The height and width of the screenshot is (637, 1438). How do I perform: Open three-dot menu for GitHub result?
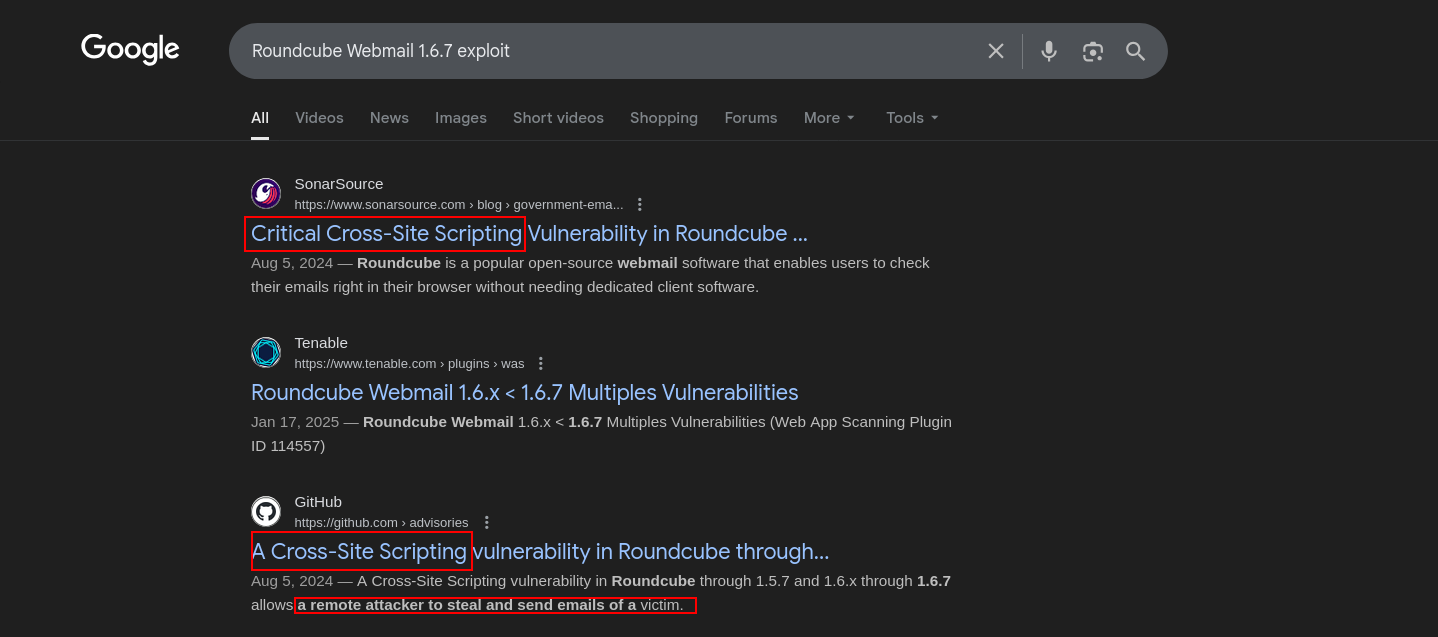pos(486,522)
